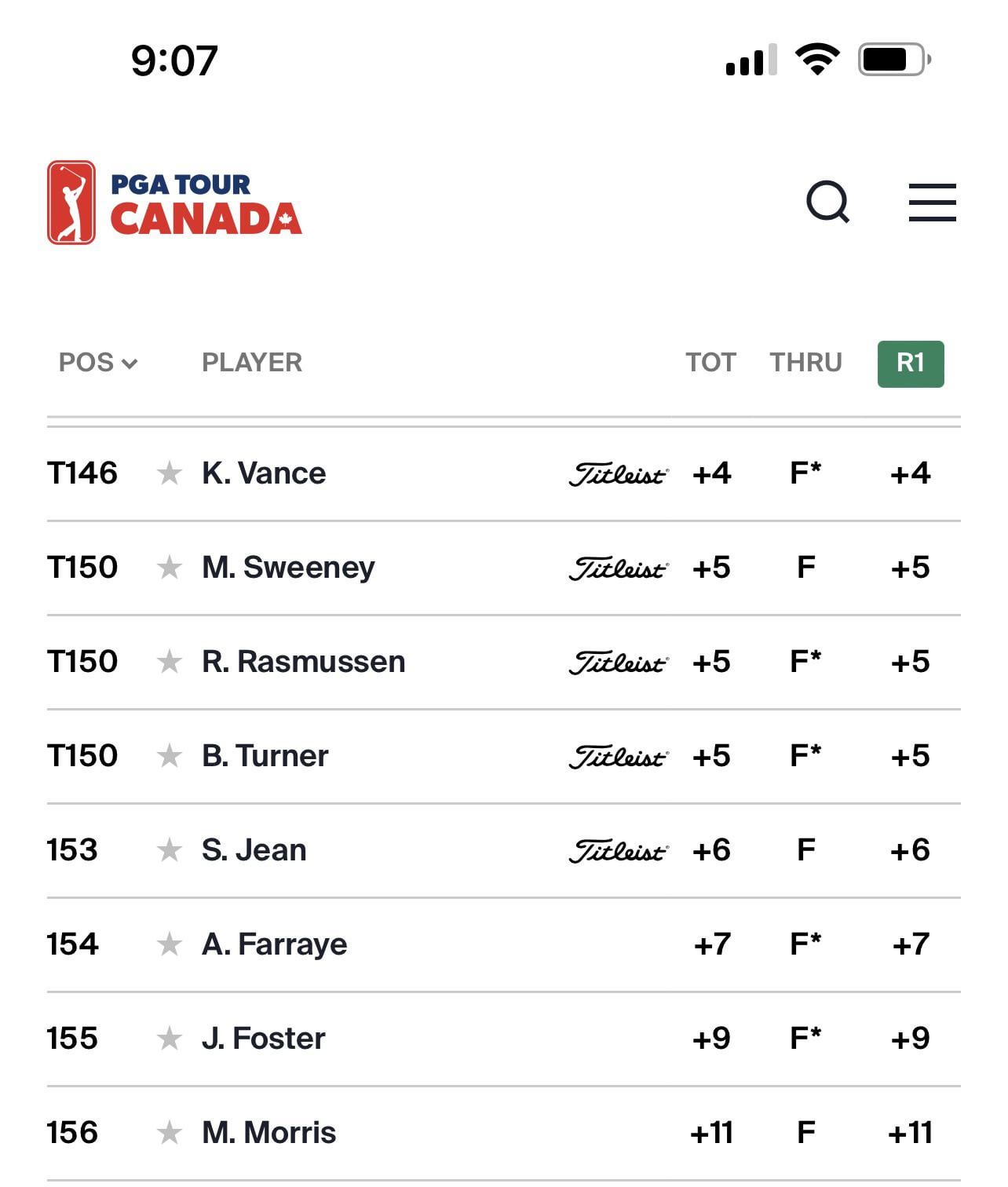
Task: Sort by the TOT column header
Action: 710,363
